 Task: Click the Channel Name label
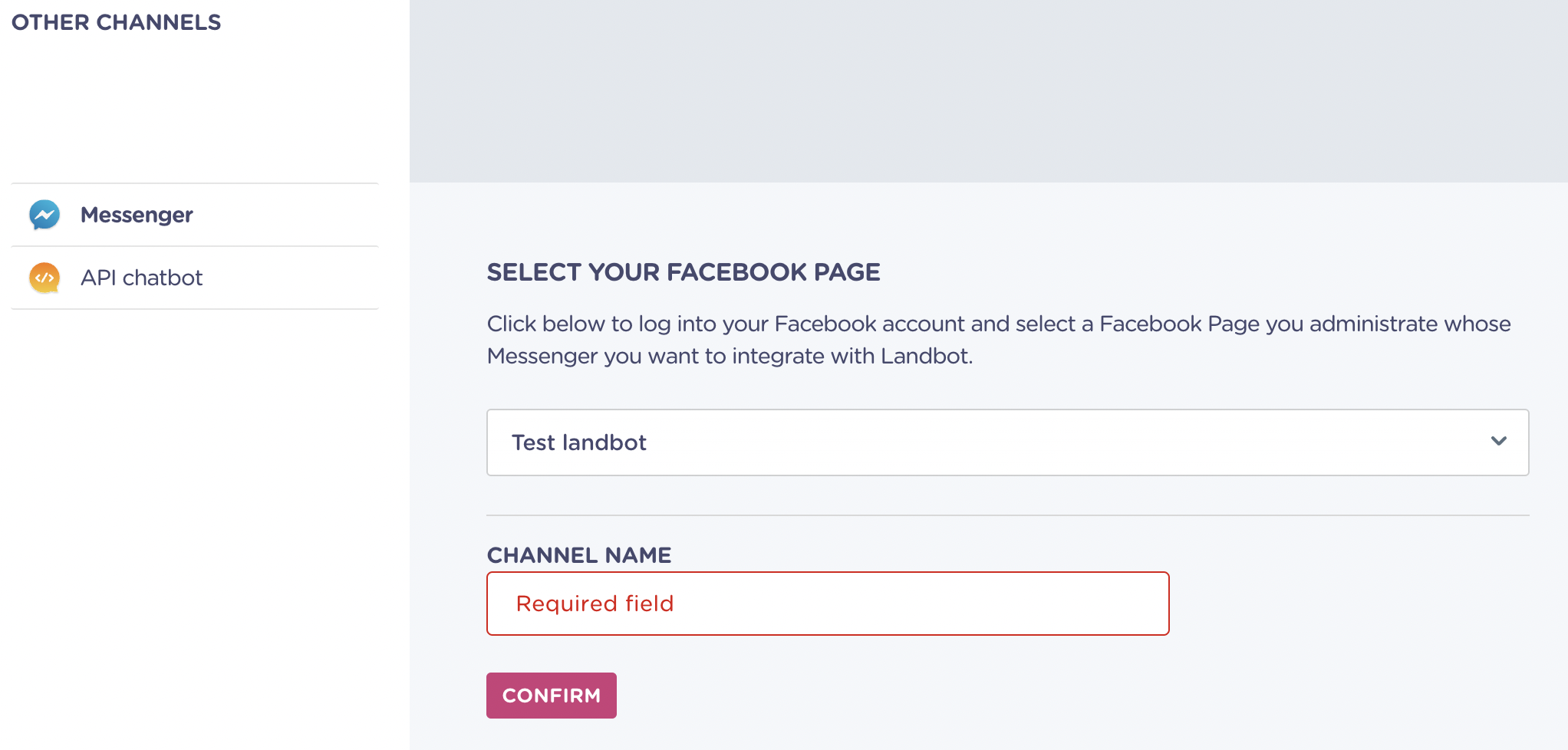pyautogui.click(x=579, y=555)
